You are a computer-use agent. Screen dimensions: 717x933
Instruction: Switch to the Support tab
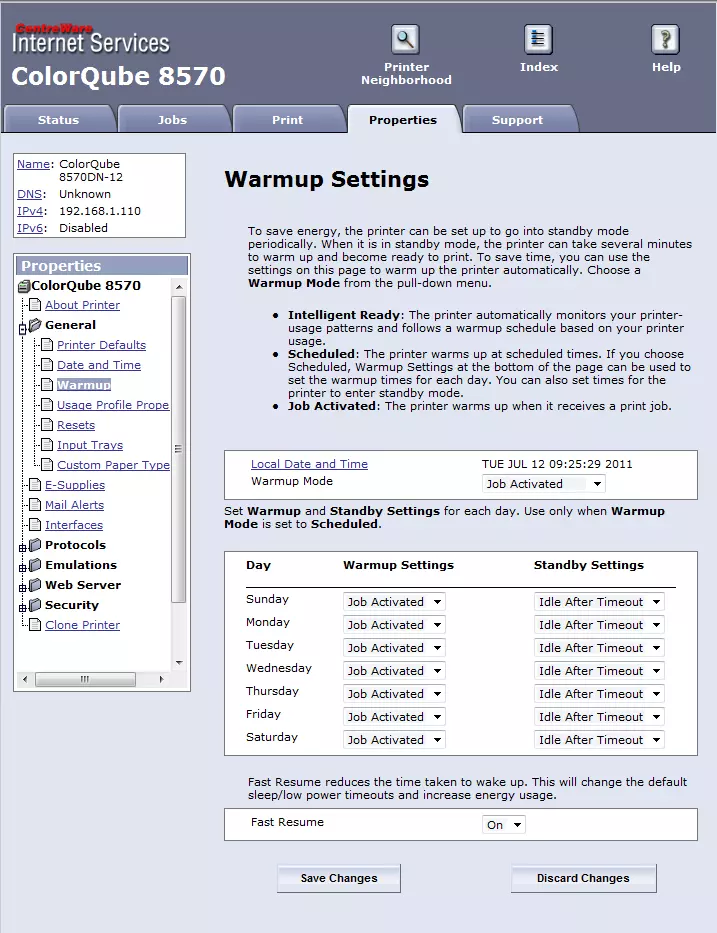(x=517, y=120)
